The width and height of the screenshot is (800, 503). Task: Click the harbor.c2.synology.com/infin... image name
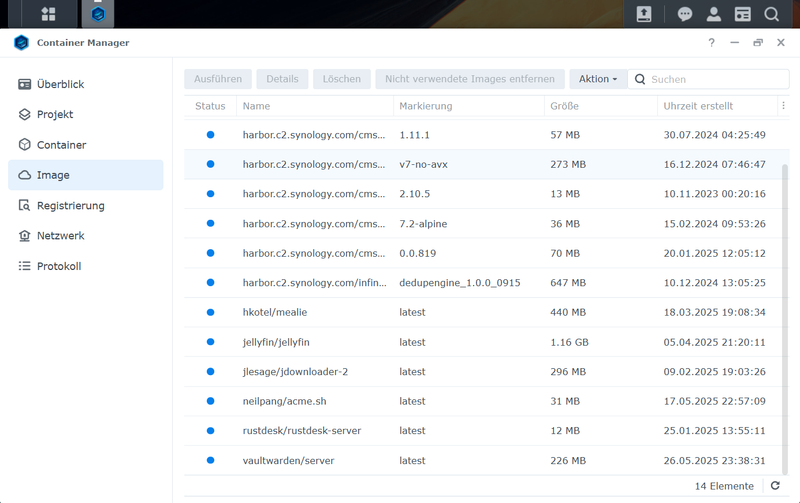click(x=315, y=283)
